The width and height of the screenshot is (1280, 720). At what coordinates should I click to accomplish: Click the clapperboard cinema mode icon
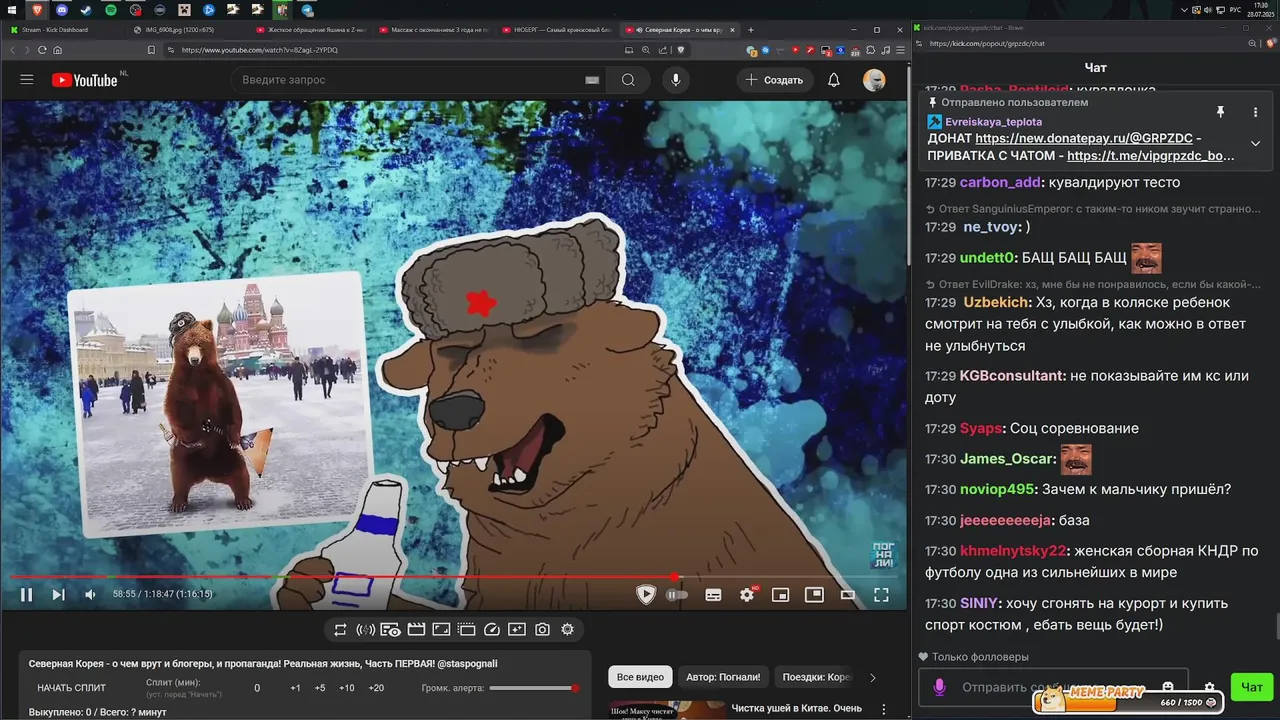(416, 630)
